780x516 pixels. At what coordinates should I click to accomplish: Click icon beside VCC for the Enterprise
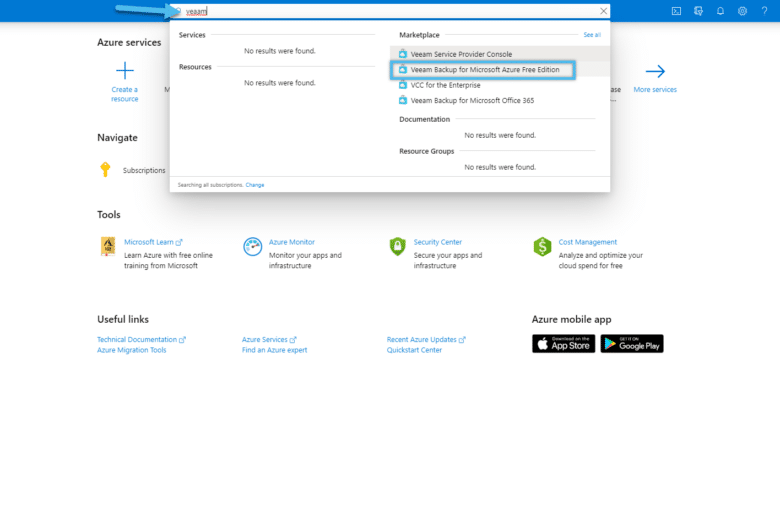point(403,85)
